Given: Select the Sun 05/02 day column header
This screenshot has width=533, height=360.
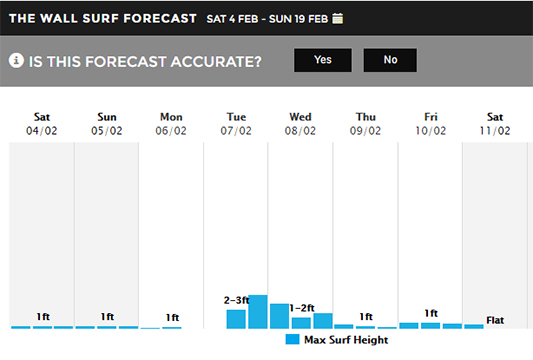Looking at the screenshot, I should click(107, 124).
